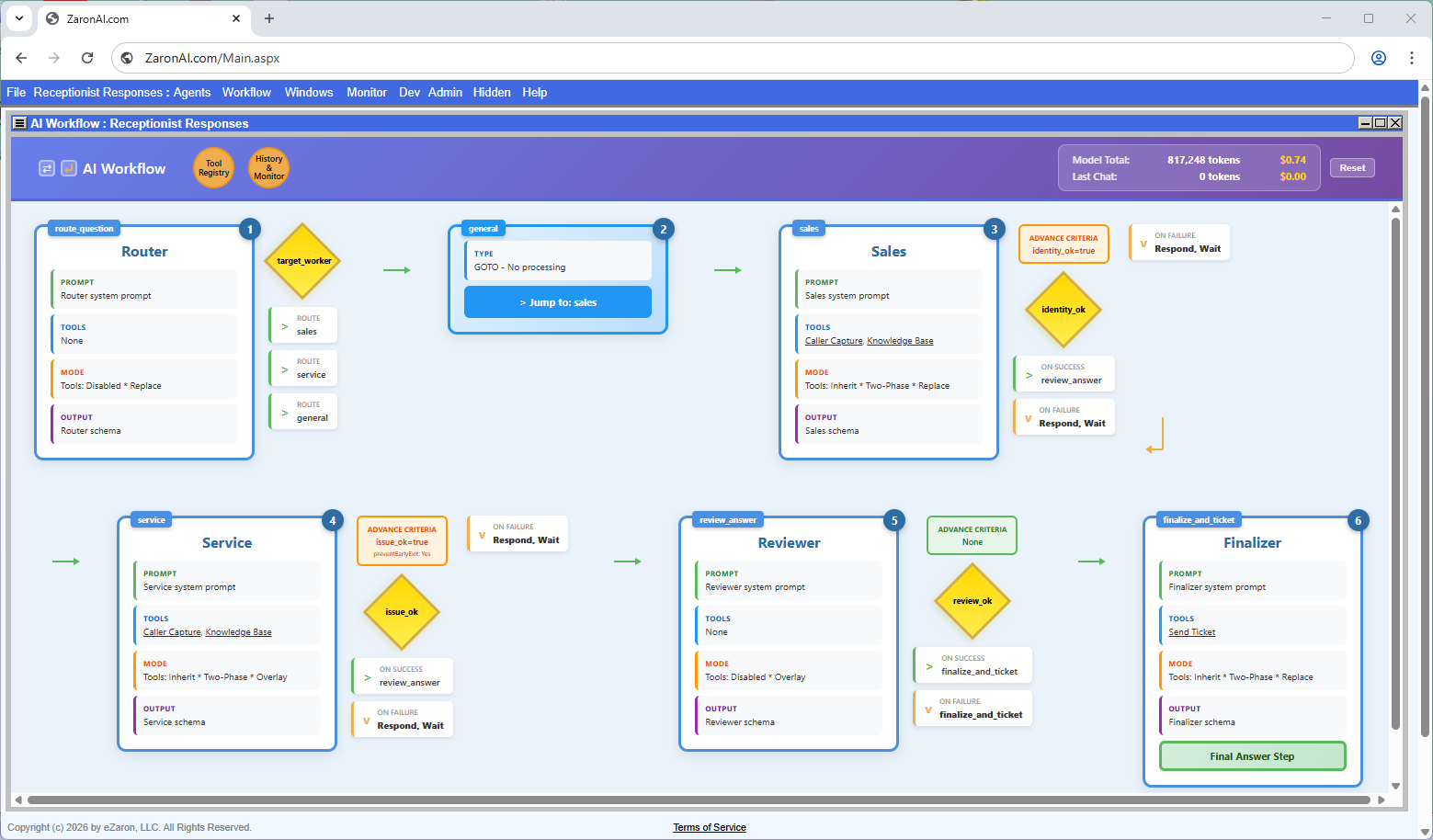Open the Terms of Service link
The width and height of the screenshot is (1433, 840).
(710, 827)
